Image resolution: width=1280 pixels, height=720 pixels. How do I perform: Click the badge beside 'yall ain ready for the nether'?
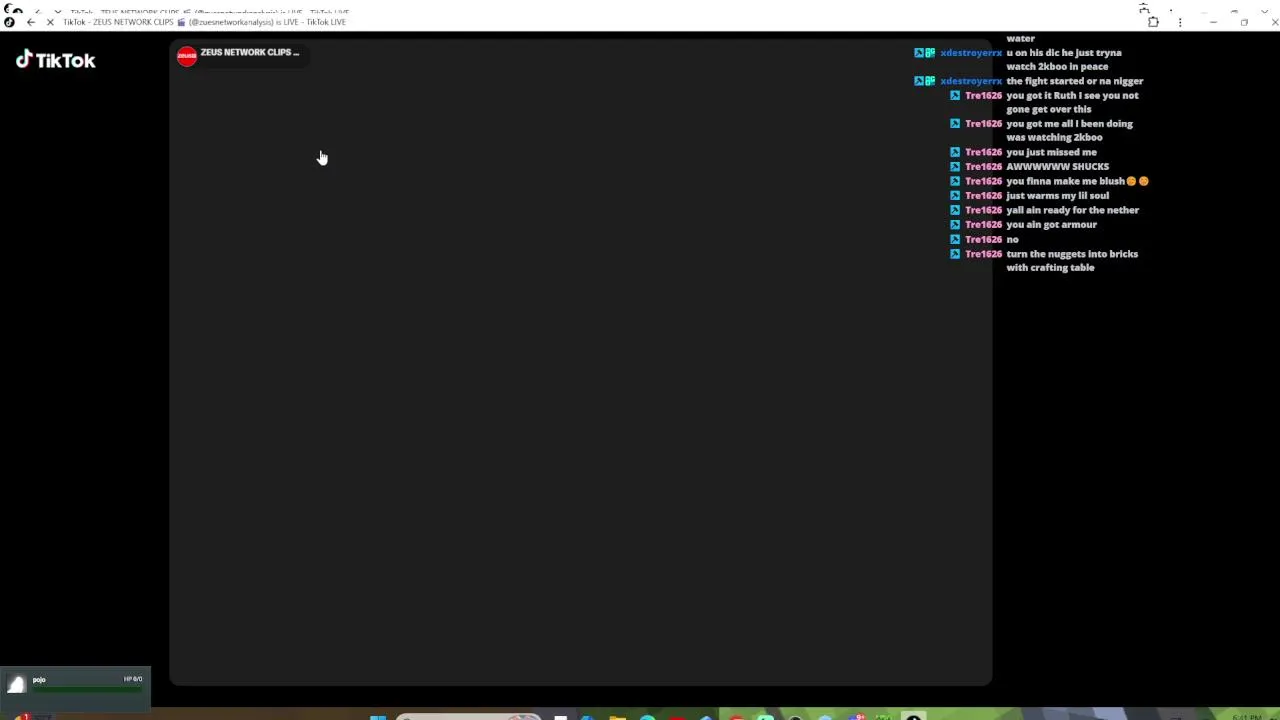click(955, 210)
